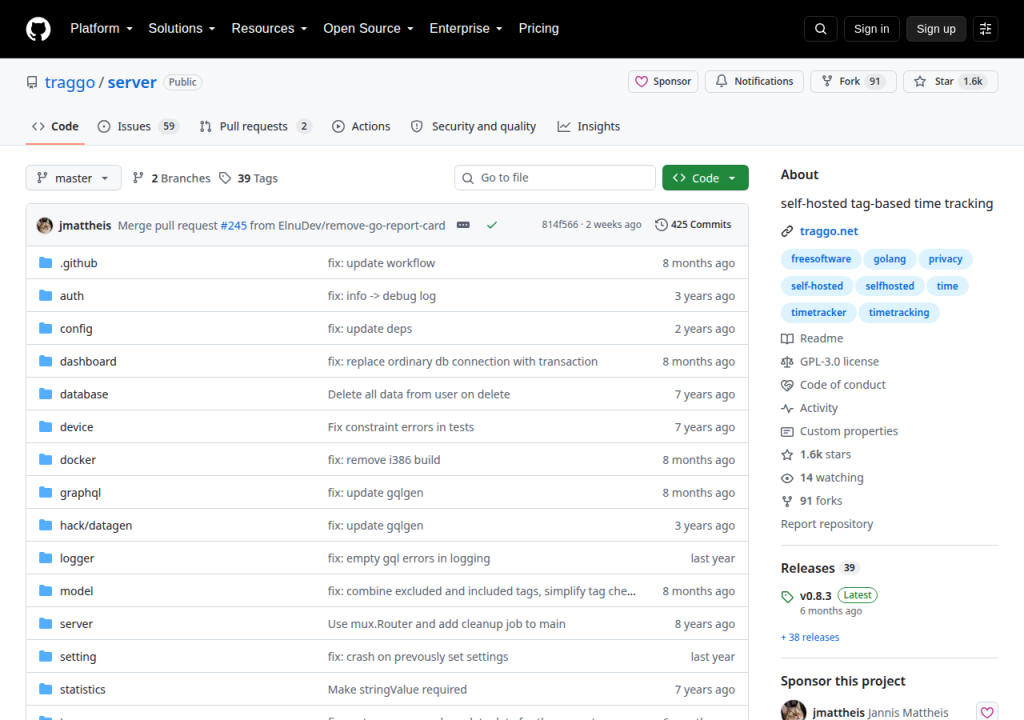The width and height of the screenshot is (1024, 720).
Task: Select the Code tab
Action: click(x=56, y=126)
